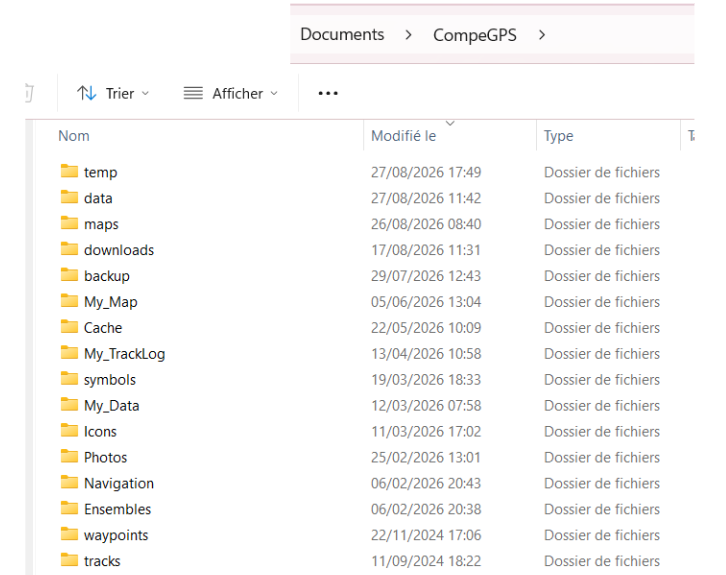Screen dimensions: 726x575
Task: Click the folder name Icons
Action: click(x=100, y=431)
